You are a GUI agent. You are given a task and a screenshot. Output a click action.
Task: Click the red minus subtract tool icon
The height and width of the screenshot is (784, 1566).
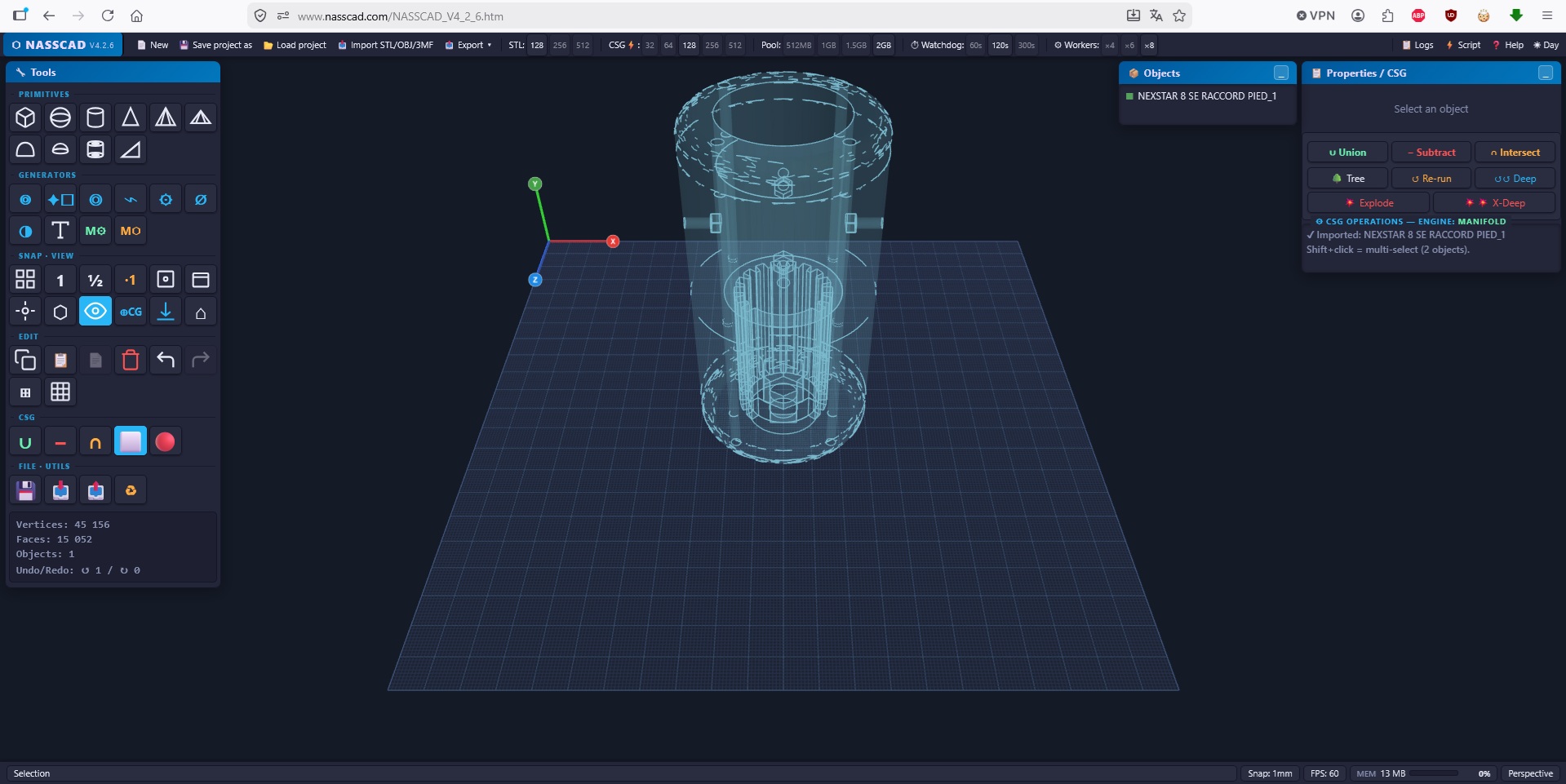click(x=60, y=442)
